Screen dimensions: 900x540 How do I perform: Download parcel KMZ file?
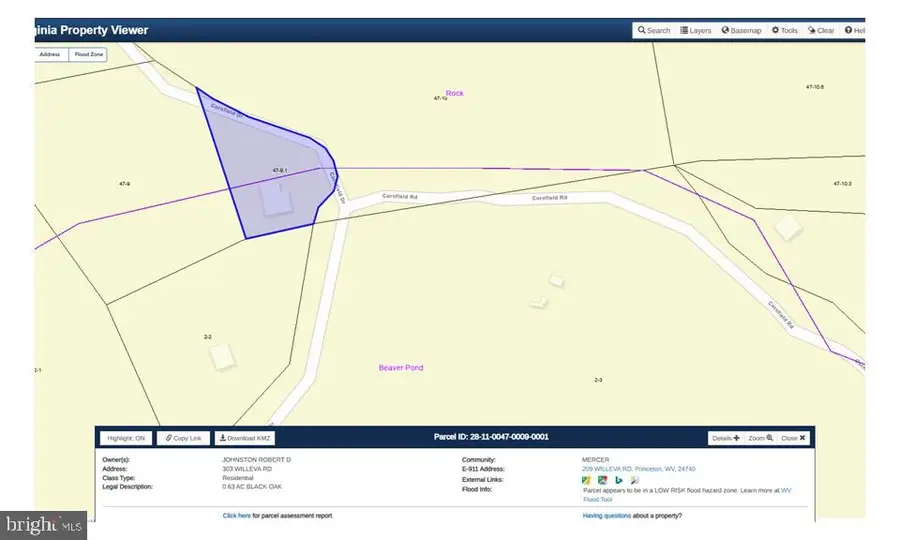245,438
